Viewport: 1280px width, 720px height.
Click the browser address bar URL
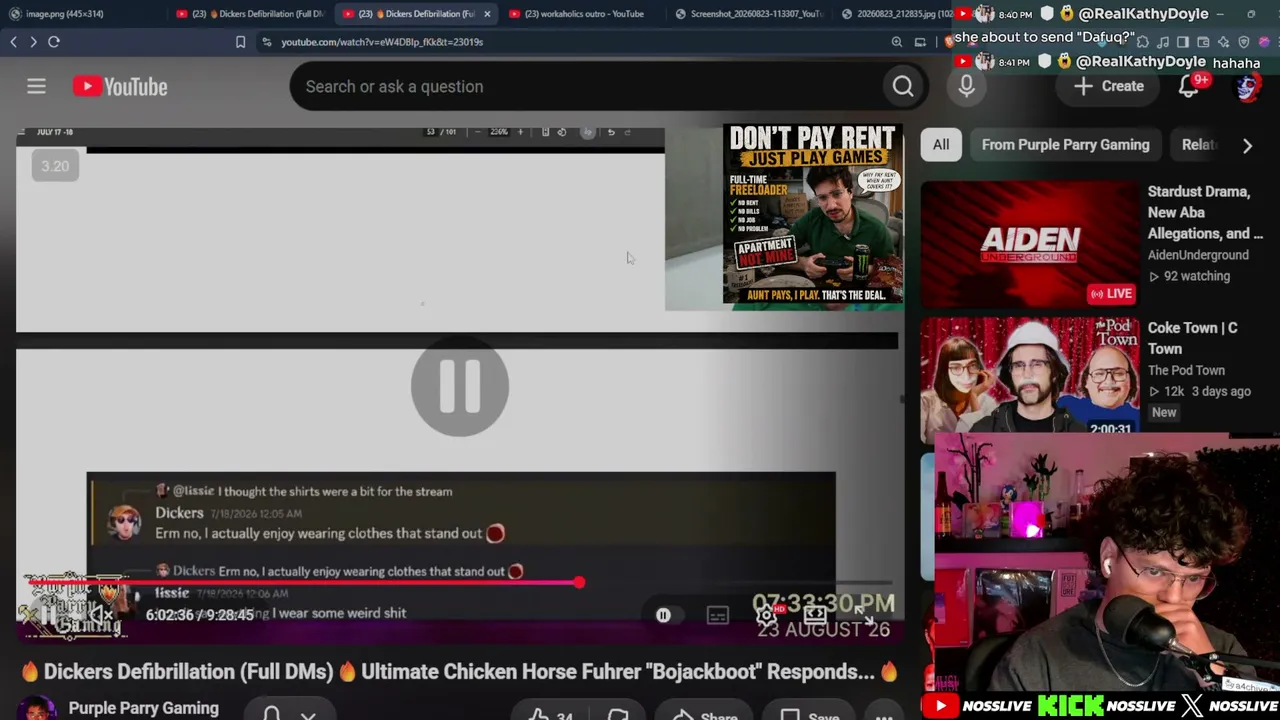(x=382, y=42)
